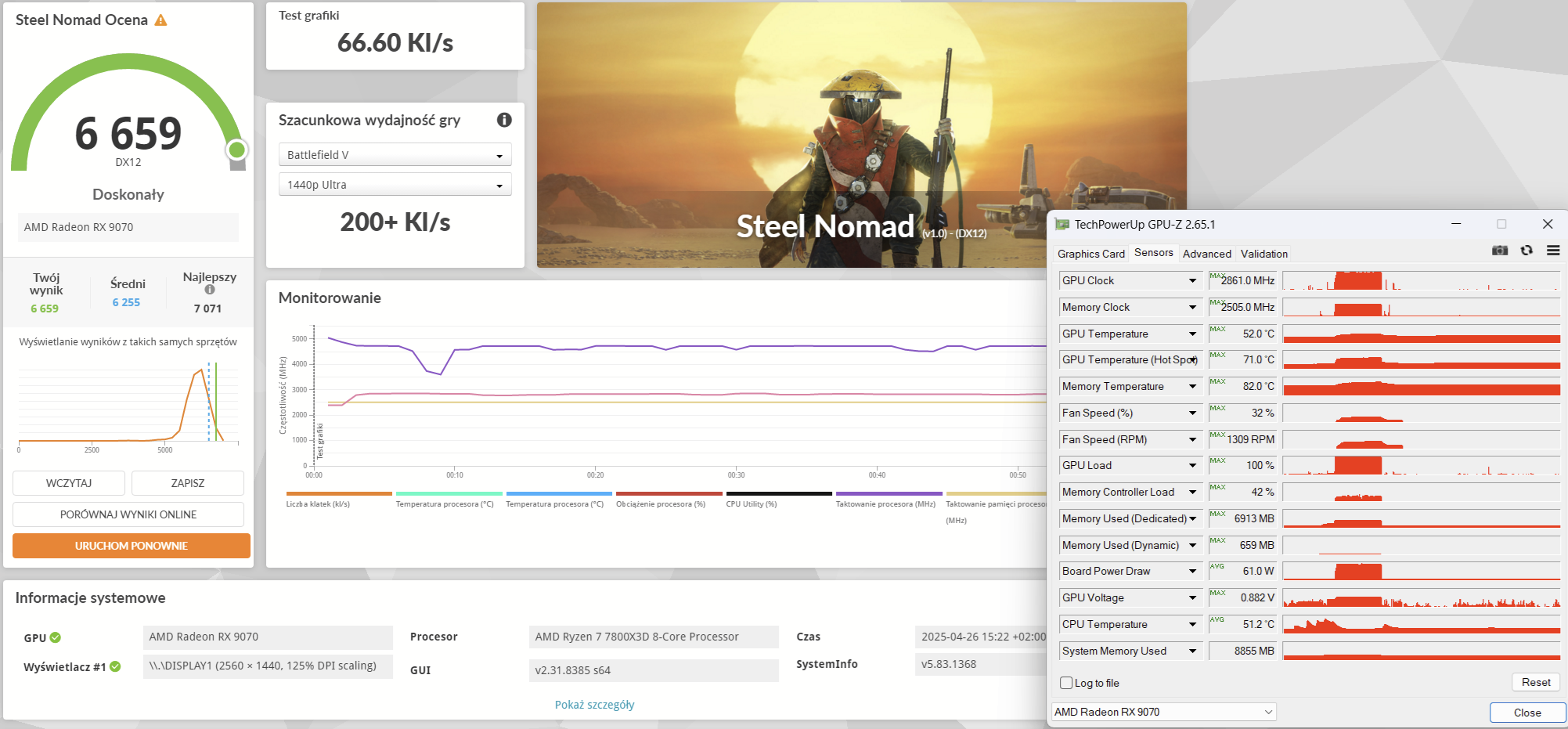
Task: Click the info icon under Najlepszy
Action: [210, 290]
